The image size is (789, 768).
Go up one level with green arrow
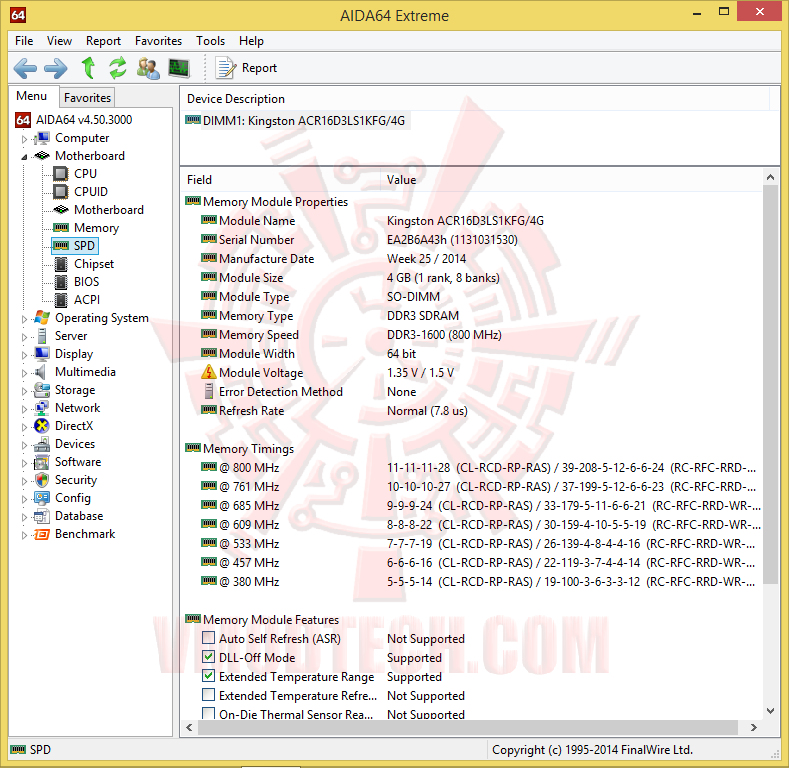coord(89,67)
